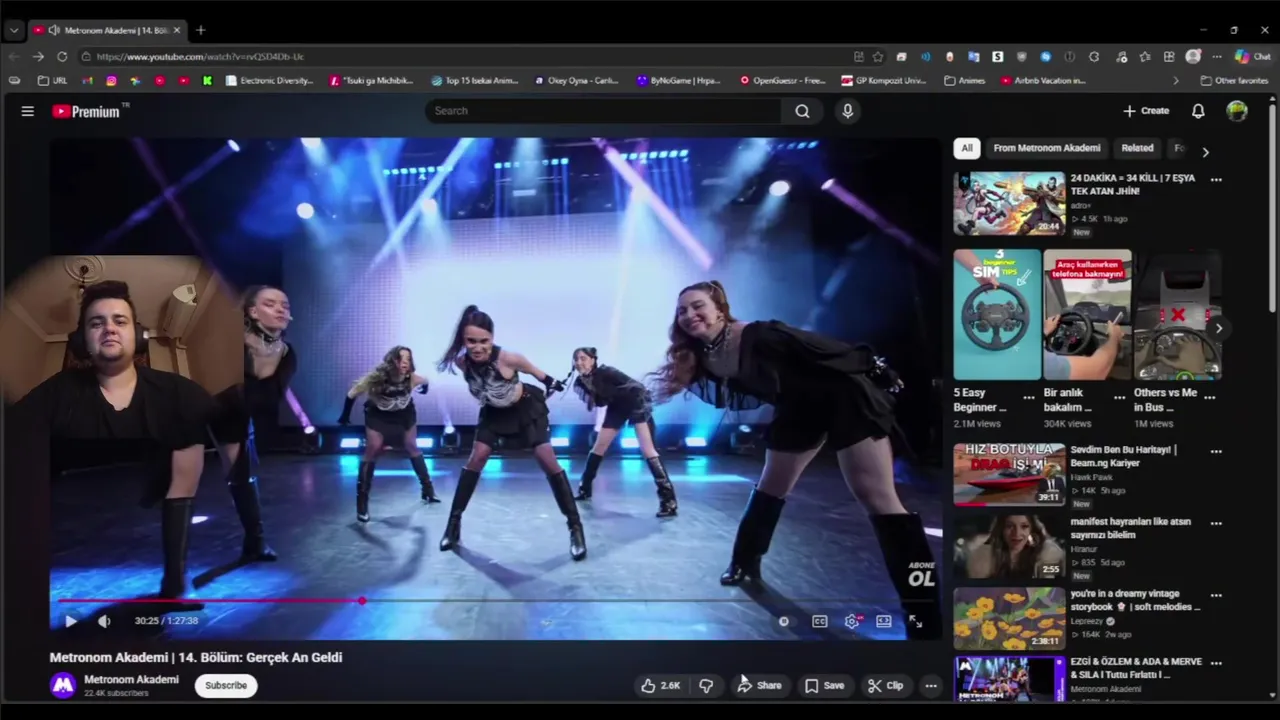Play the video
The height and width of the screenshot is (720, 1280).
[71, 621]
